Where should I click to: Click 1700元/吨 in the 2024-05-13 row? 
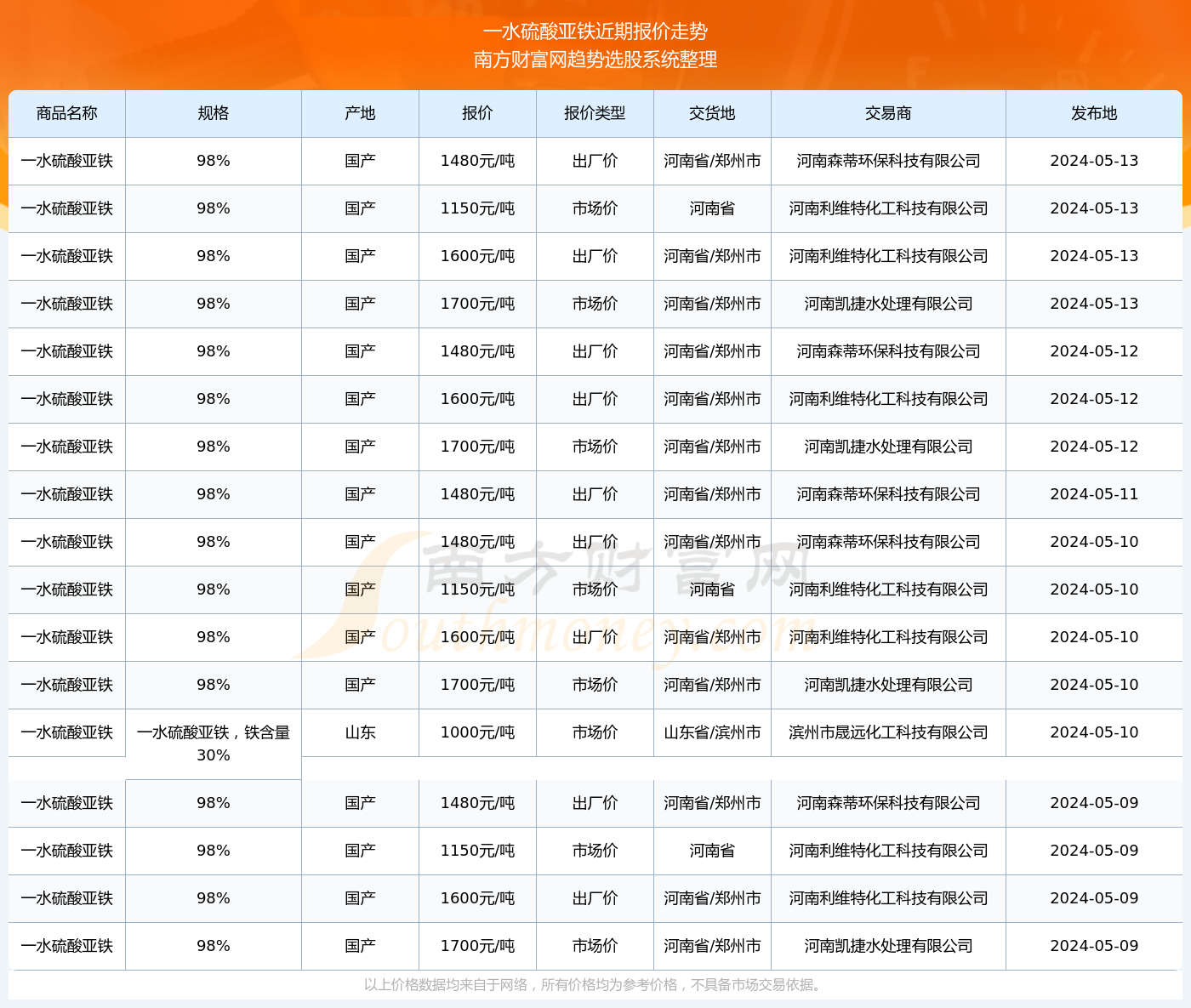tap(477, 304)
